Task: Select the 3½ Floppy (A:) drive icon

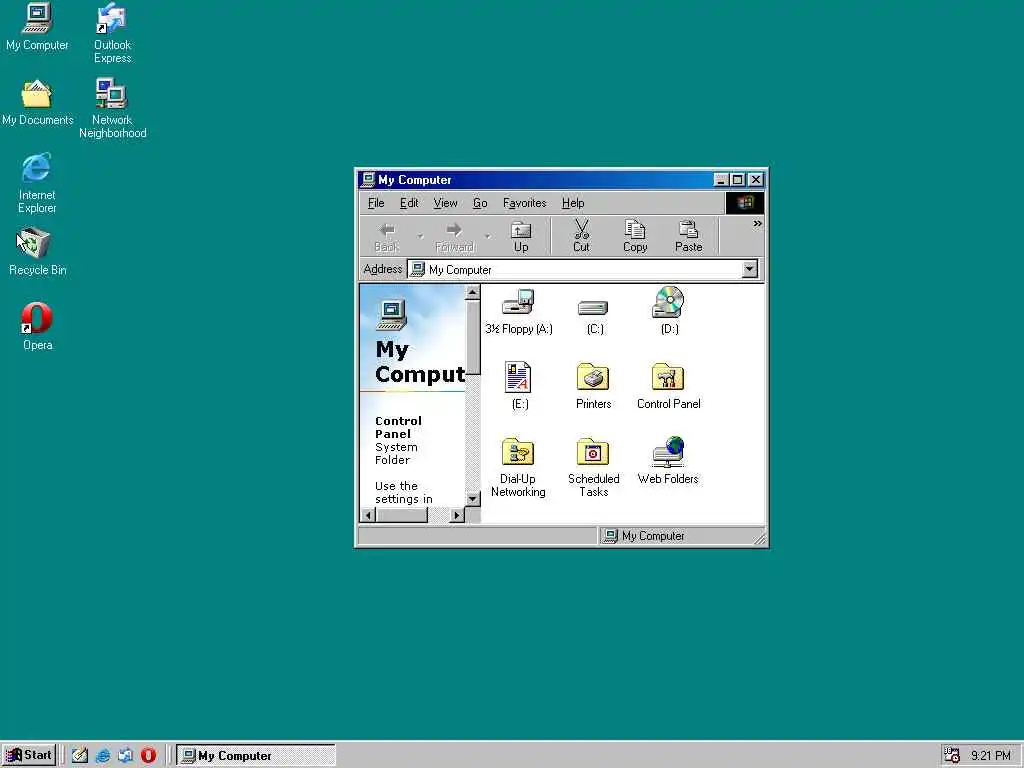Action: [519, 312]
